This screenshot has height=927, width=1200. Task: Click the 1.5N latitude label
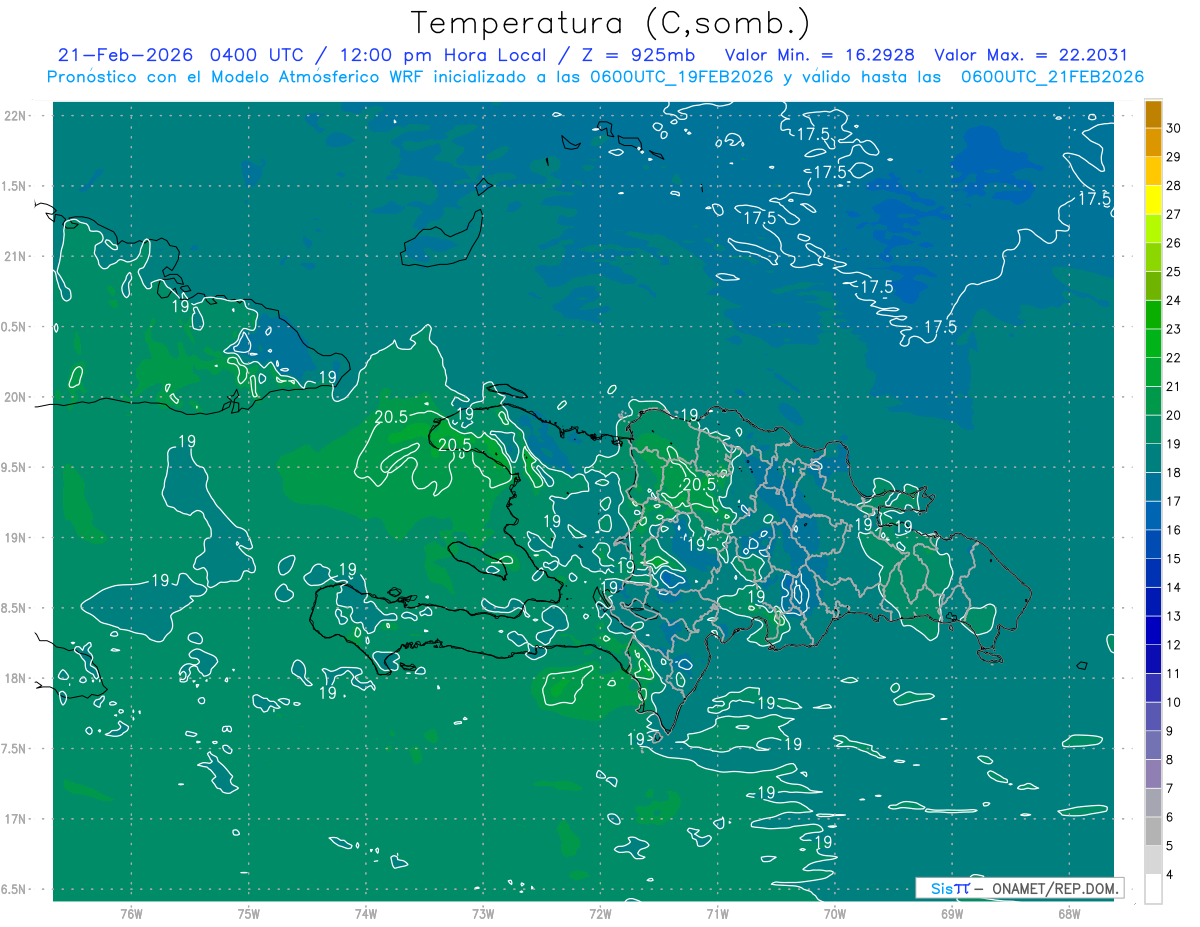pos(14,186)
